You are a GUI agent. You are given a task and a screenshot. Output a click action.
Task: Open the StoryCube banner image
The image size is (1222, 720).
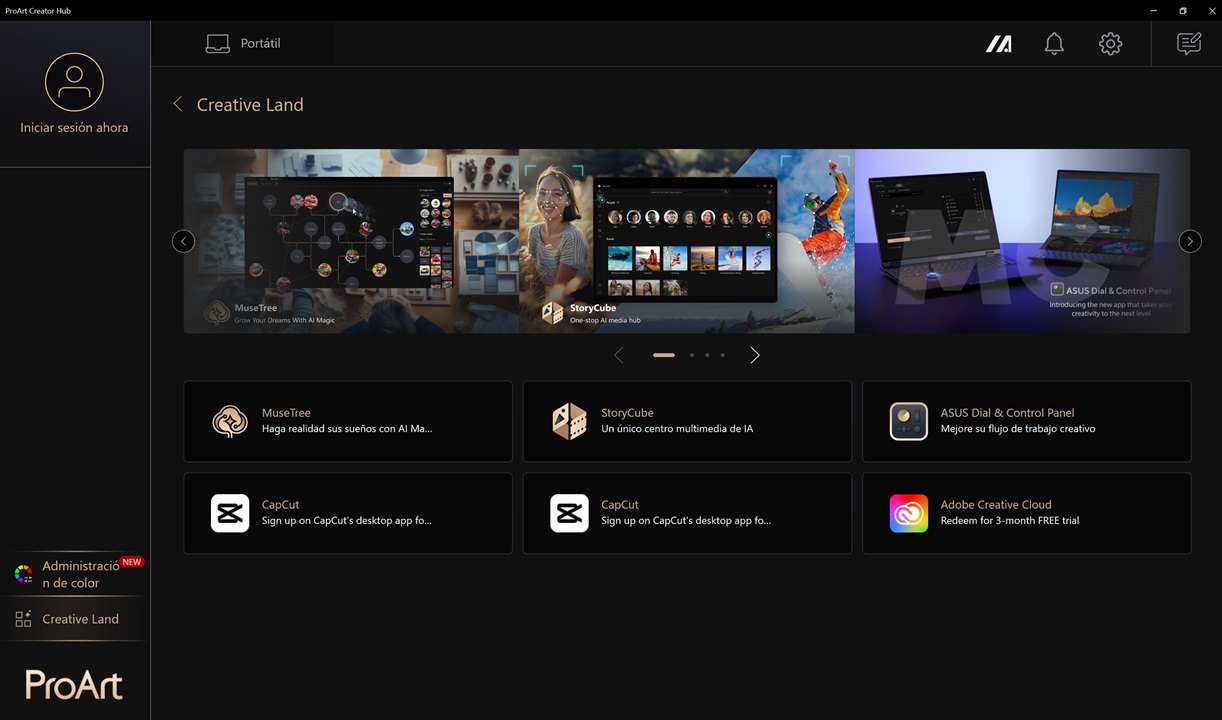coord(686,241)
